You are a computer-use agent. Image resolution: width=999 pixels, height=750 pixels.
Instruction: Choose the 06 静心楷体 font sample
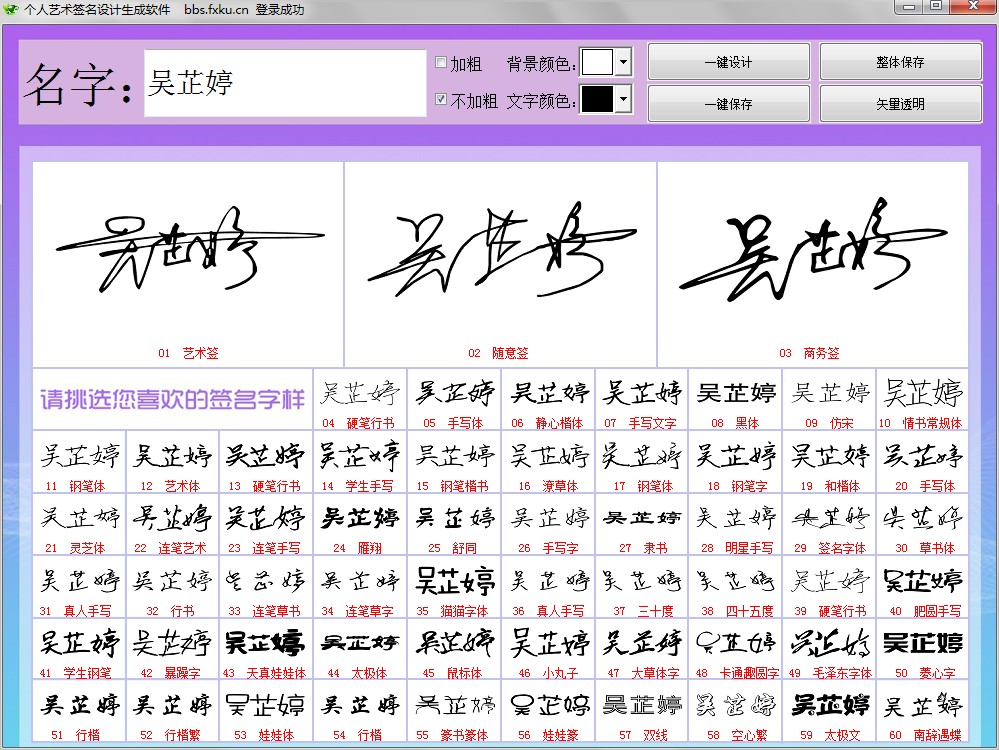pos(548,399)
